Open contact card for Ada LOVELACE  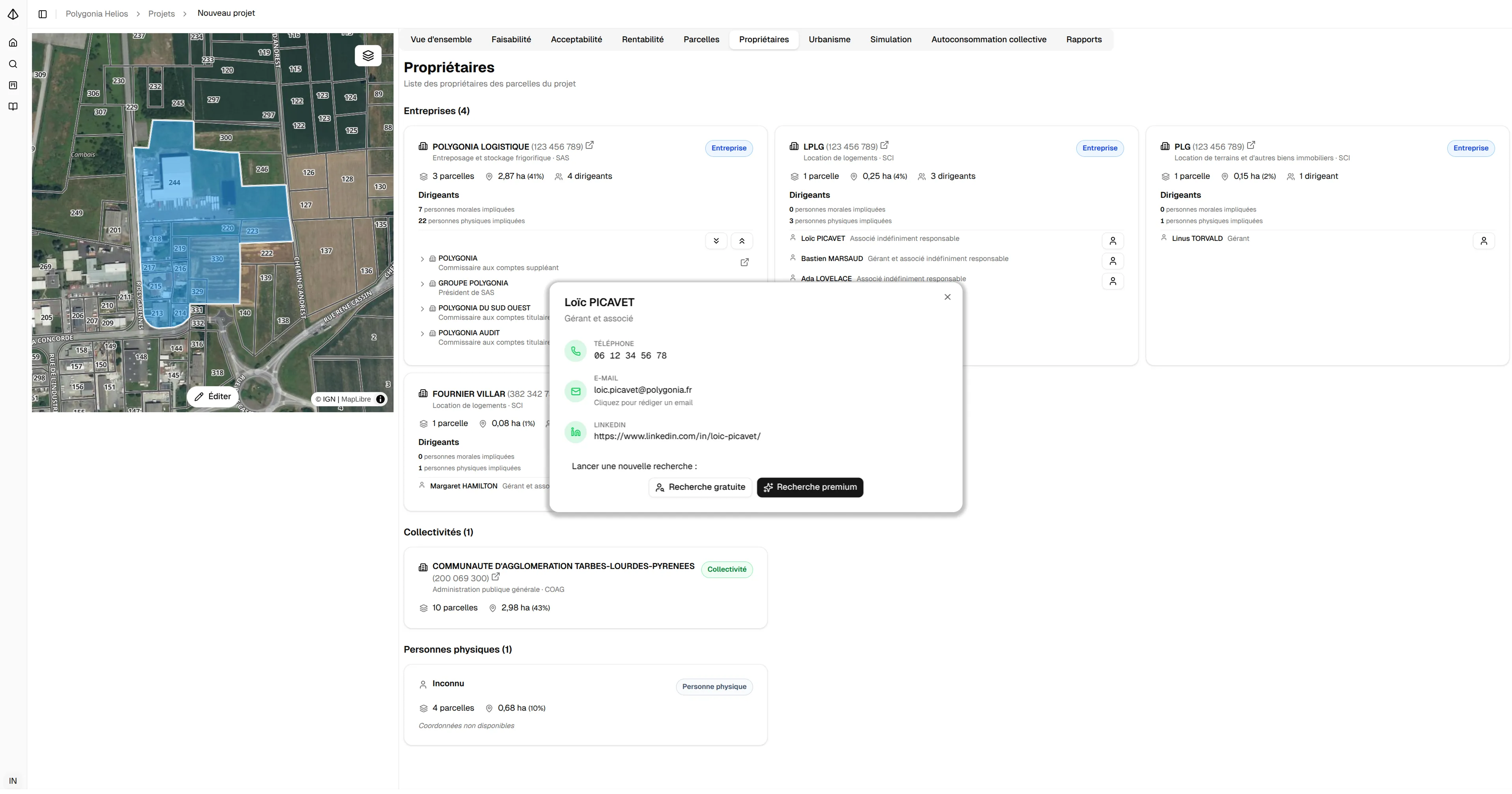point(1113,281)
